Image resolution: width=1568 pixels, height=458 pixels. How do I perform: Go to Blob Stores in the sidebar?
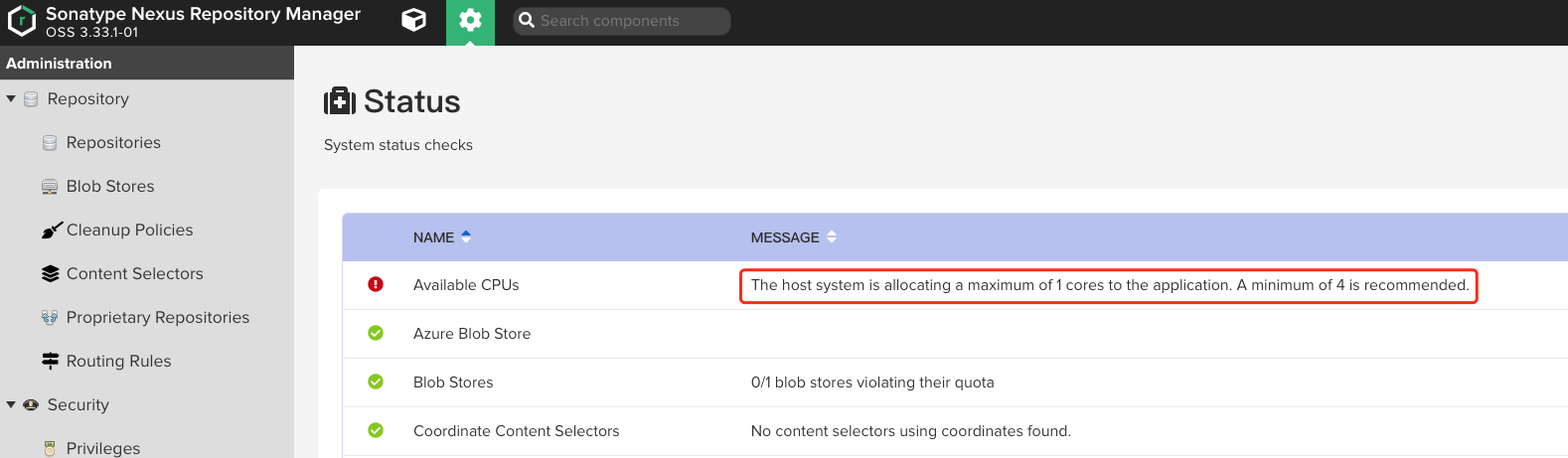(110, 186)
